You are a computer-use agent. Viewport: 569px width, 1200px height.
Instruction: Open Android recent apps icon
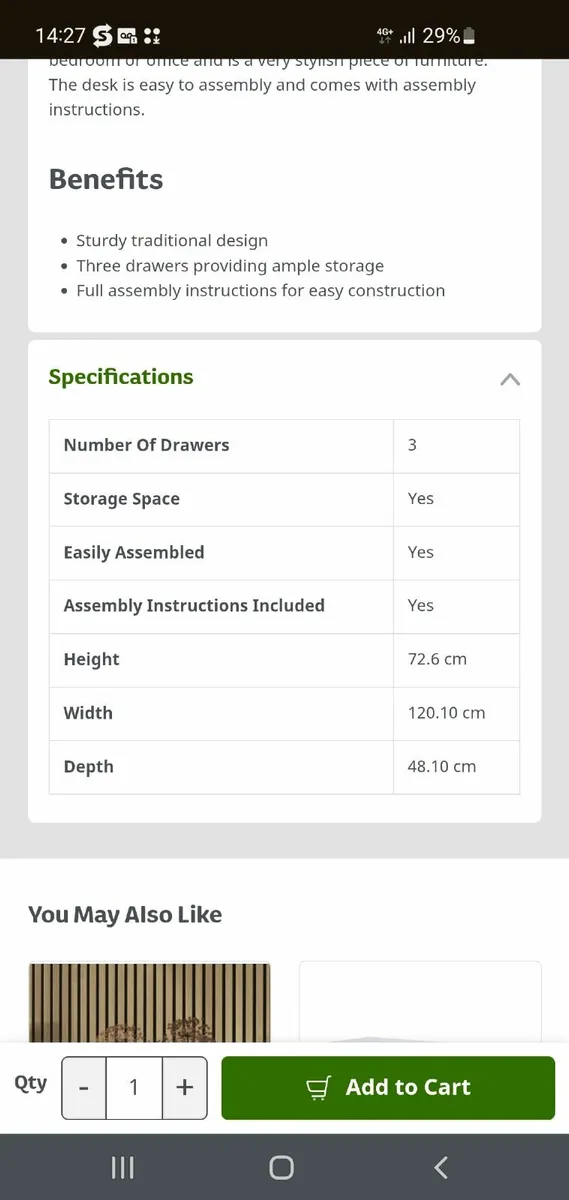(122, 1167)
